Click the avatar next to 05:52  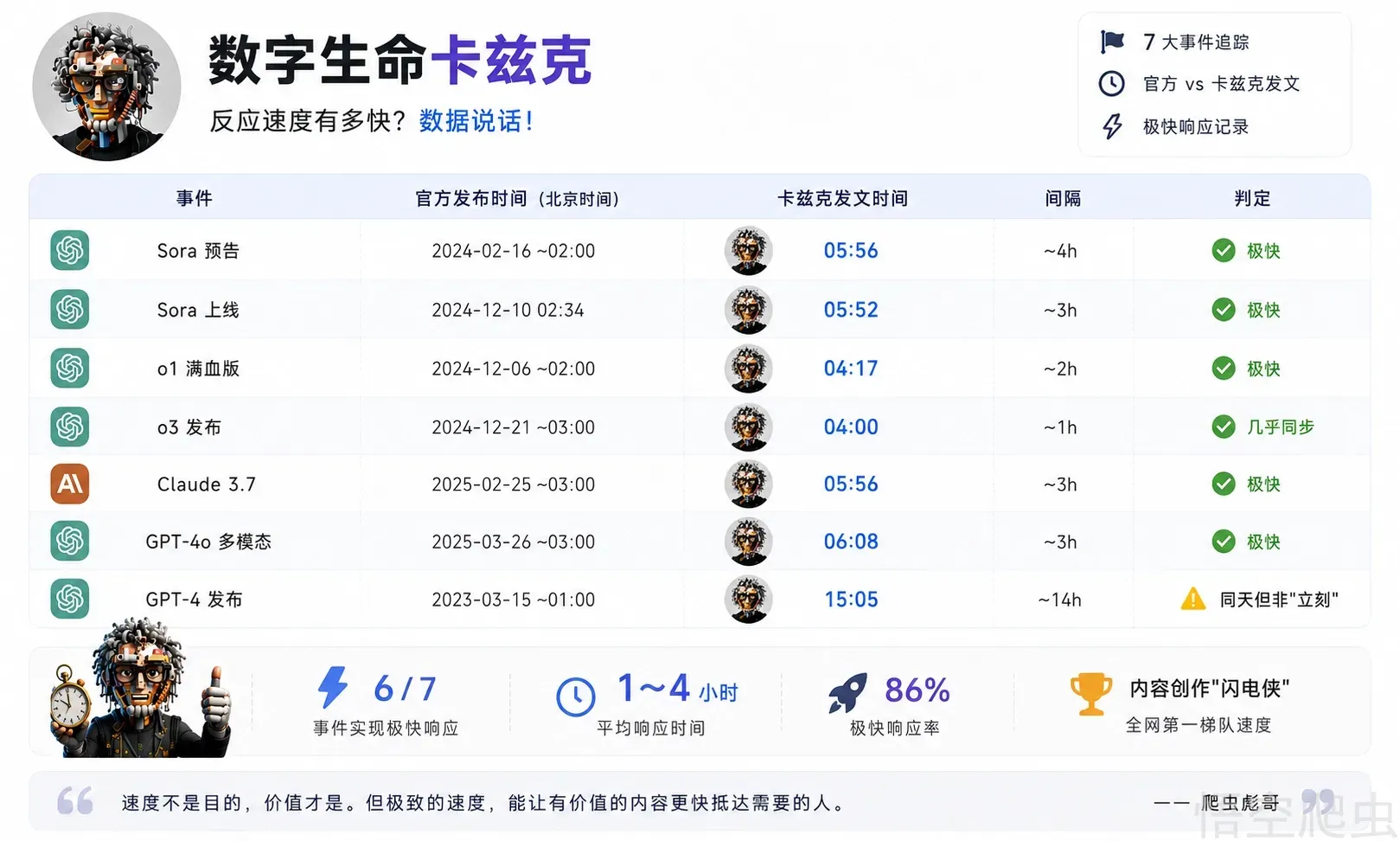coord(749,310)
